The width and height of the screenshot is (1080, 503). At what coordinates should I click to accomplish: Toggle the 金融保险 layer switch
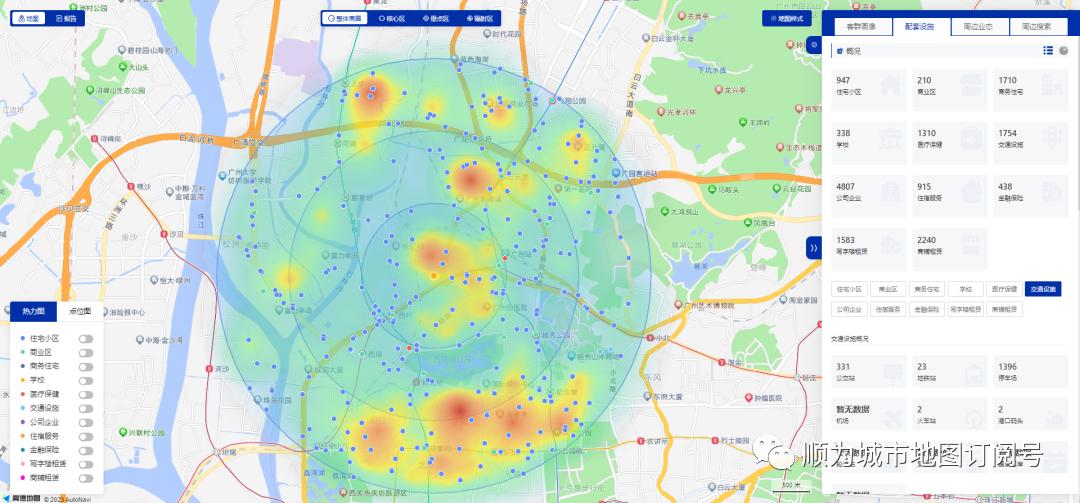coord(85,450)
